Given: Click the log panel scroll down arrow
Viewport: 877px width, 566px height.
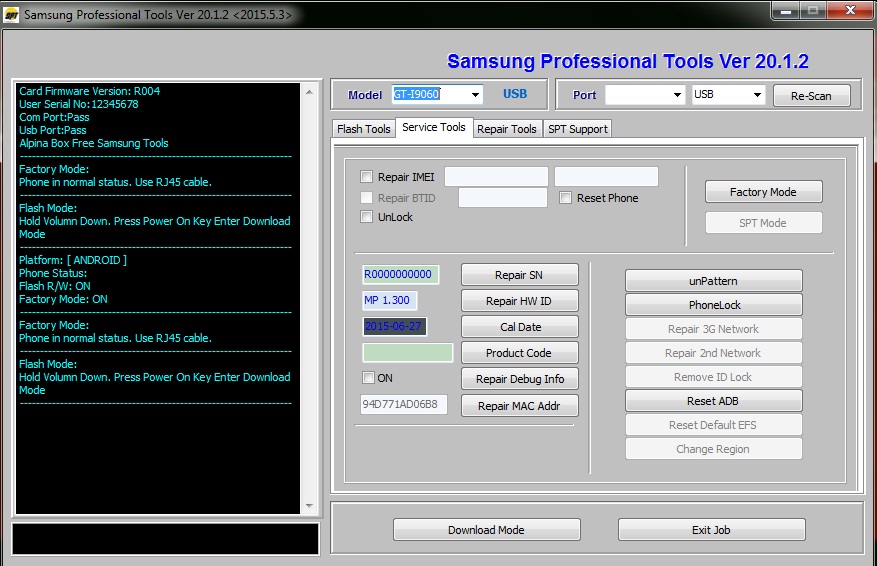Looking at the screenshot, I should point(309,506).
